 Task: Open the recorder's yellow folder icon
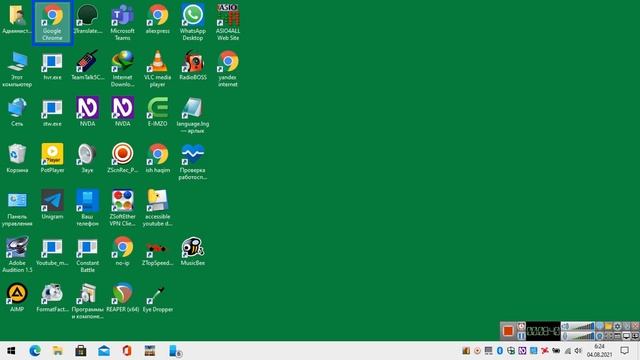coord(609,326)
